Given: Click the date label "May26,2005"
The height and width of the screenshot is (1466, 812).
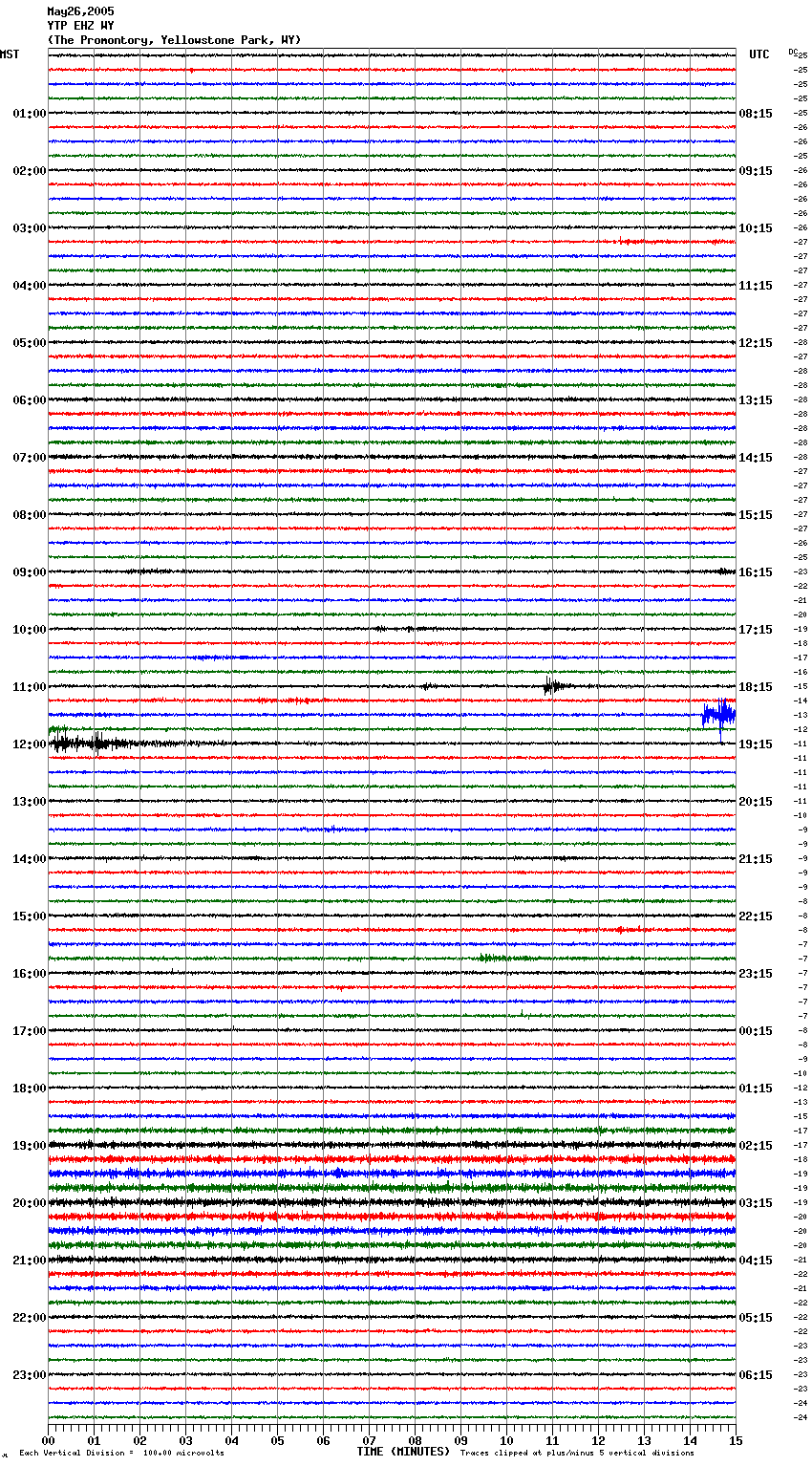Looking at the screenshot, I should pyautogui.click(x=80, y=11).
